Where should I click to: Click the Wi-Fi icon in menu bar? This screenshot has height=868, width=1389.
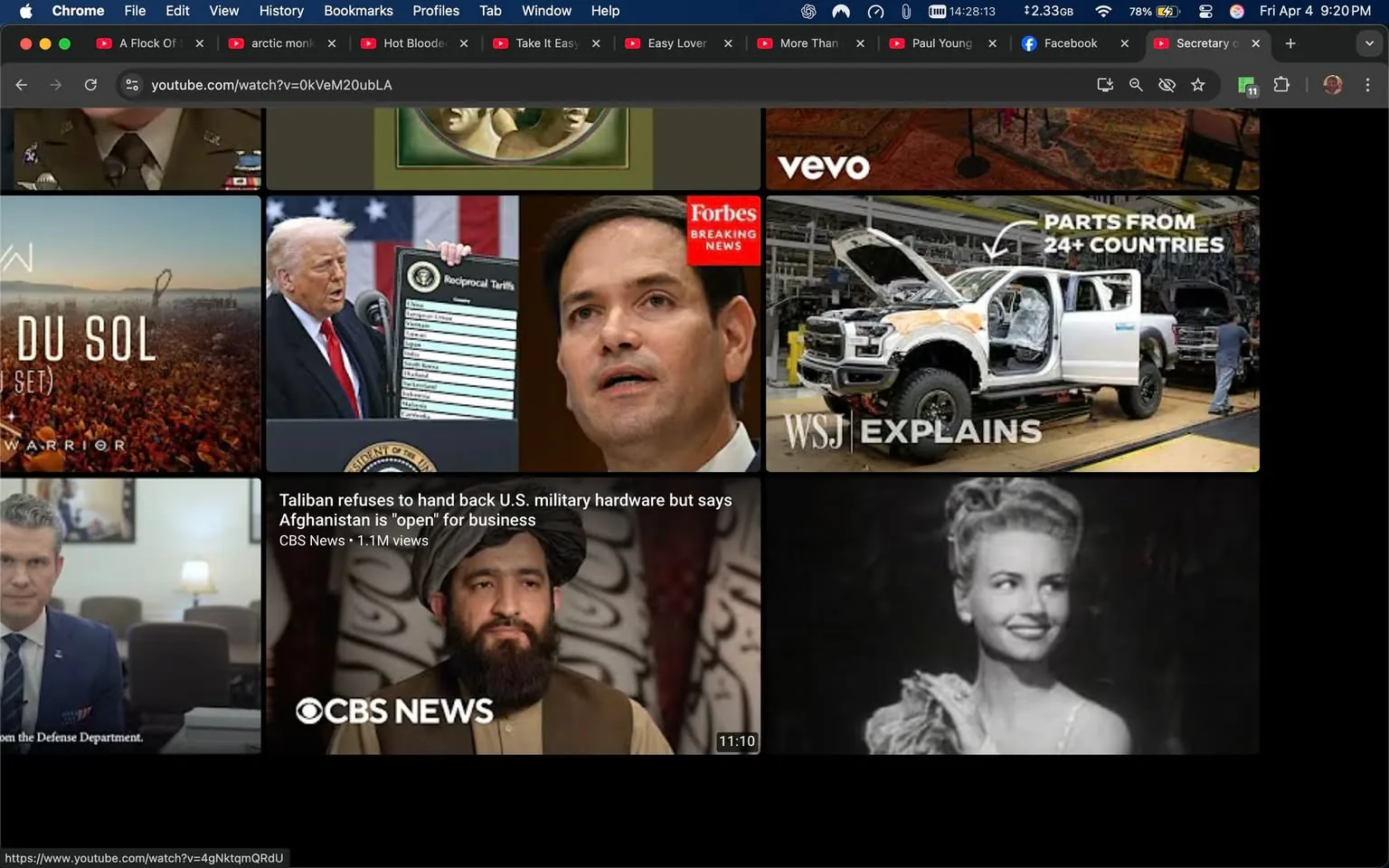tap(1102, 11)
